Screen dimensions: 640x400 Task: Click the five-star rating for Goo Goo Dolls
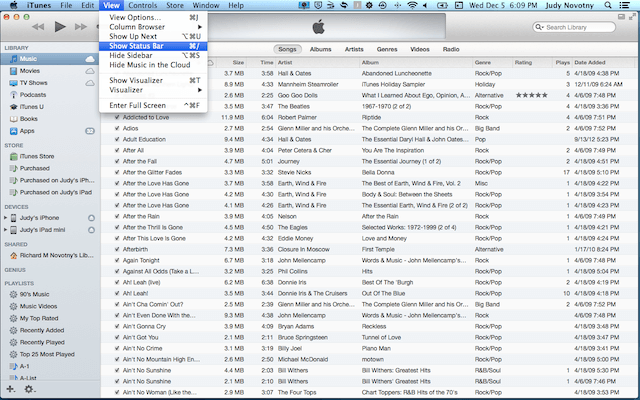tap(531, 96)
